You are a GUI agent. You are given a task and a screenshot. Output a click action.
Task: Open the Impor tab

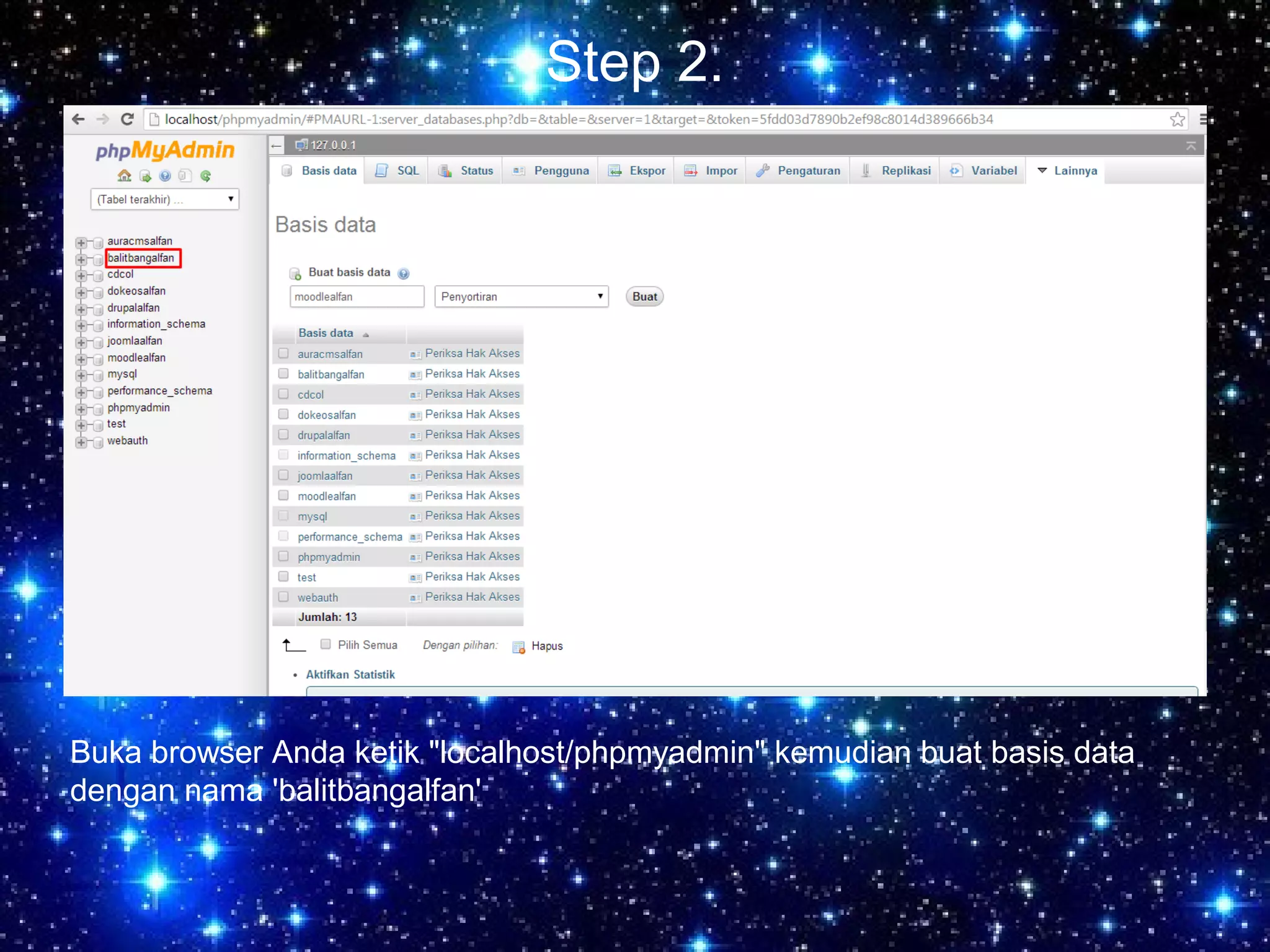point(711,170)
